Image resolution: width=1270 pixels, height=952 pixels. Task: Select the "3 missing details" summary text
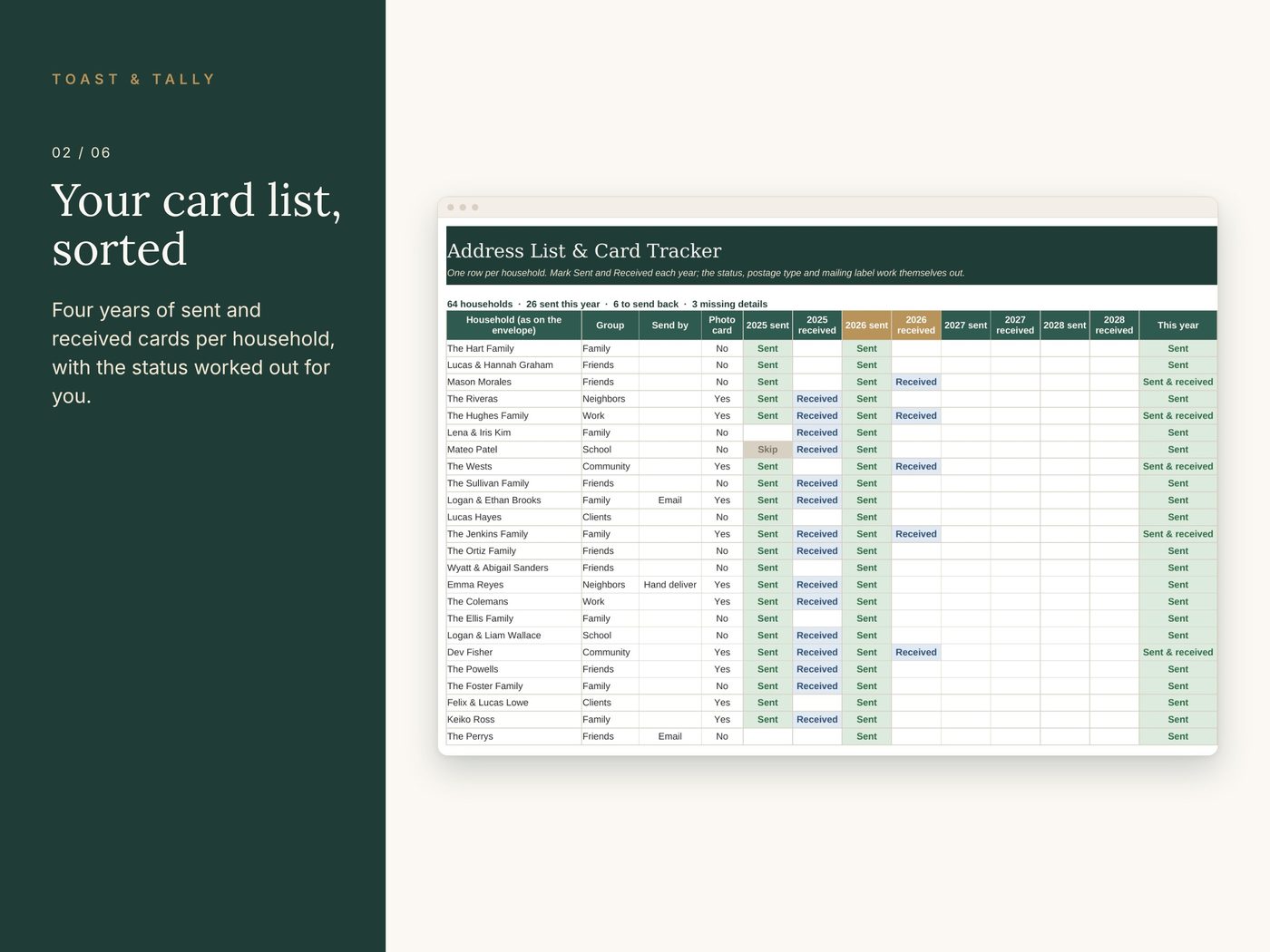[x=729, y=305]
